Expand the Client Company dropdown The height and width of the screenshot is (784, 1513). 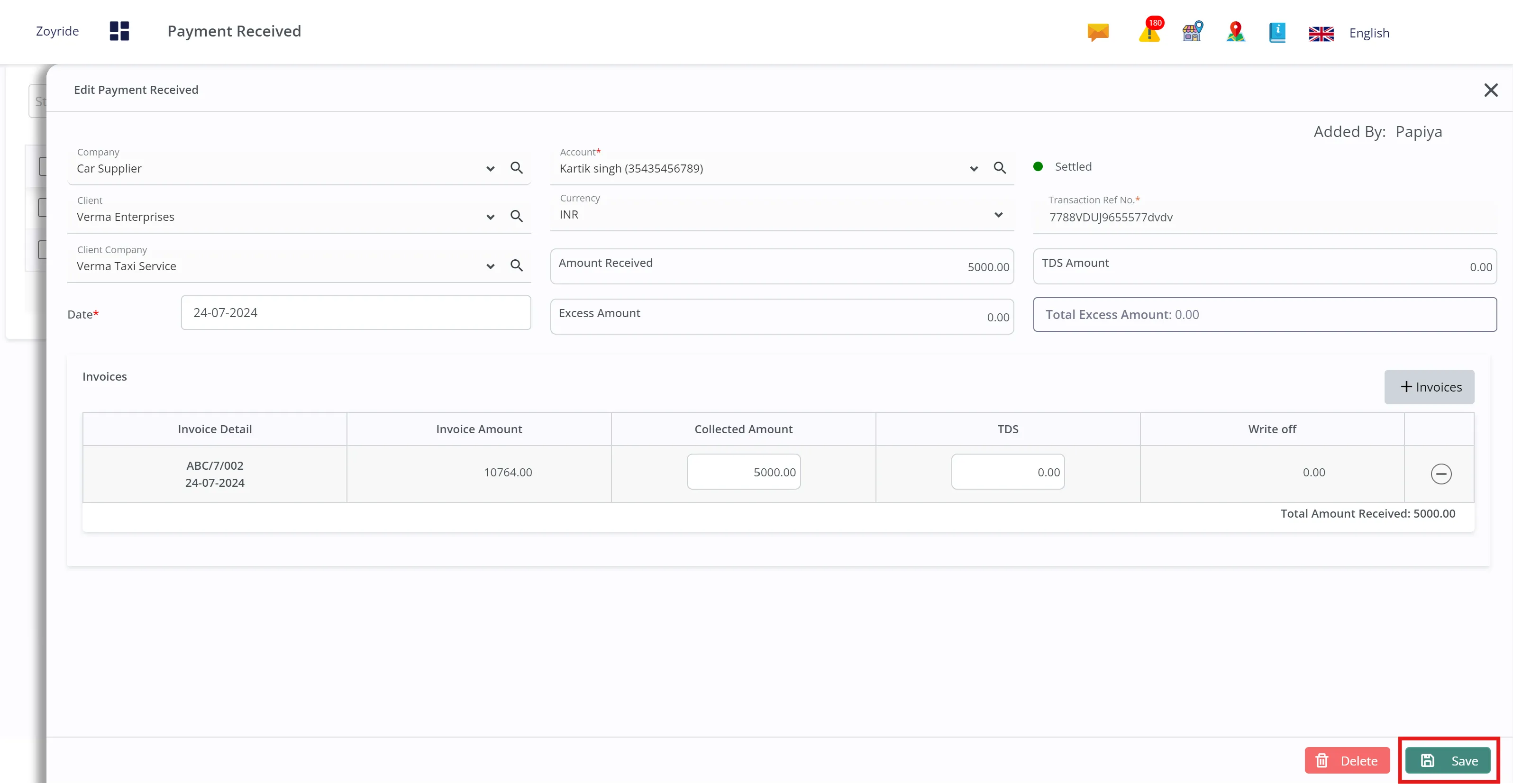tap(491, 266)
